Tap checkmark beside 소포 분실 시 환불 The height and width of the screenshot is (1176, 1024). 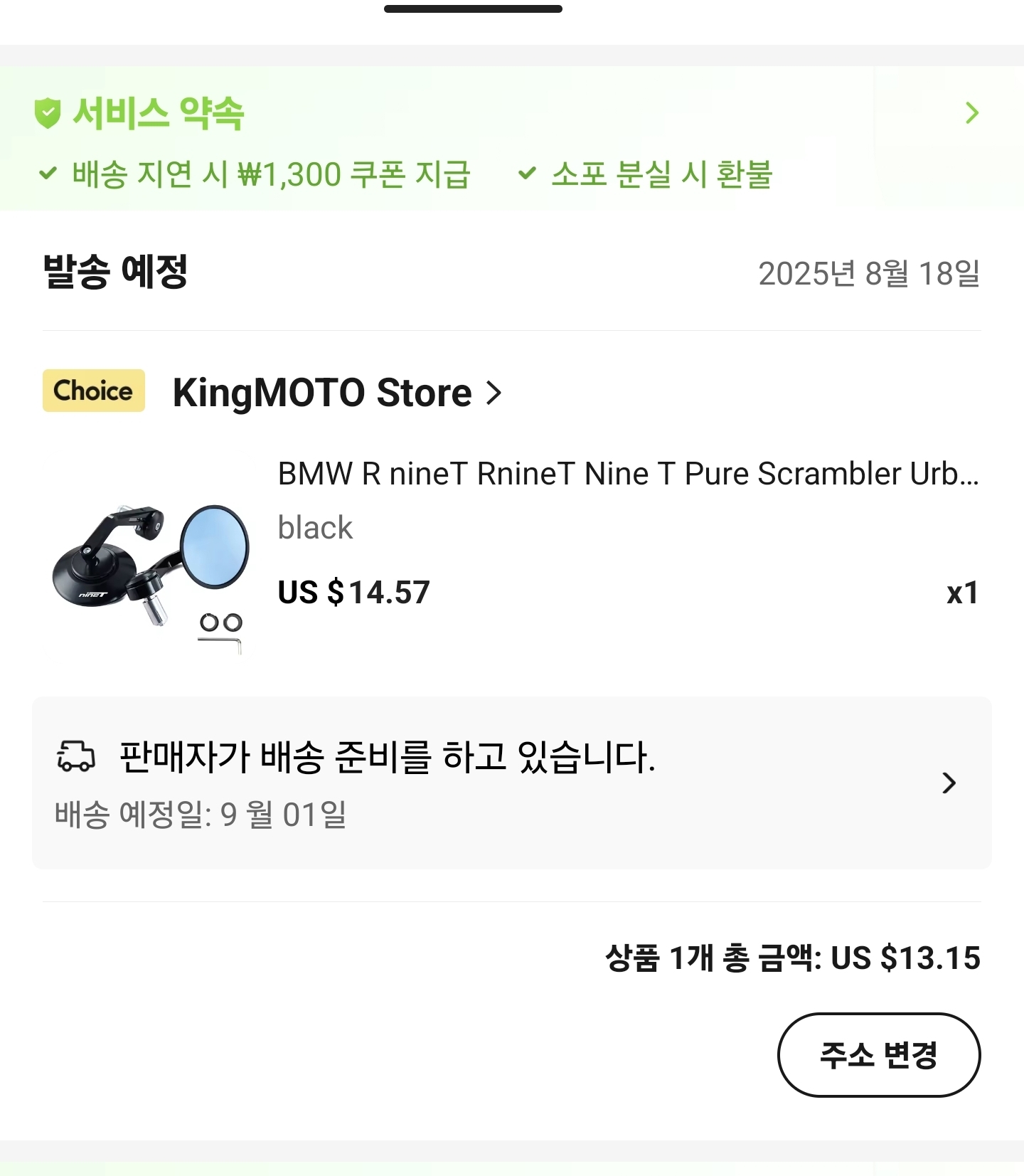(x=527, y=173)
